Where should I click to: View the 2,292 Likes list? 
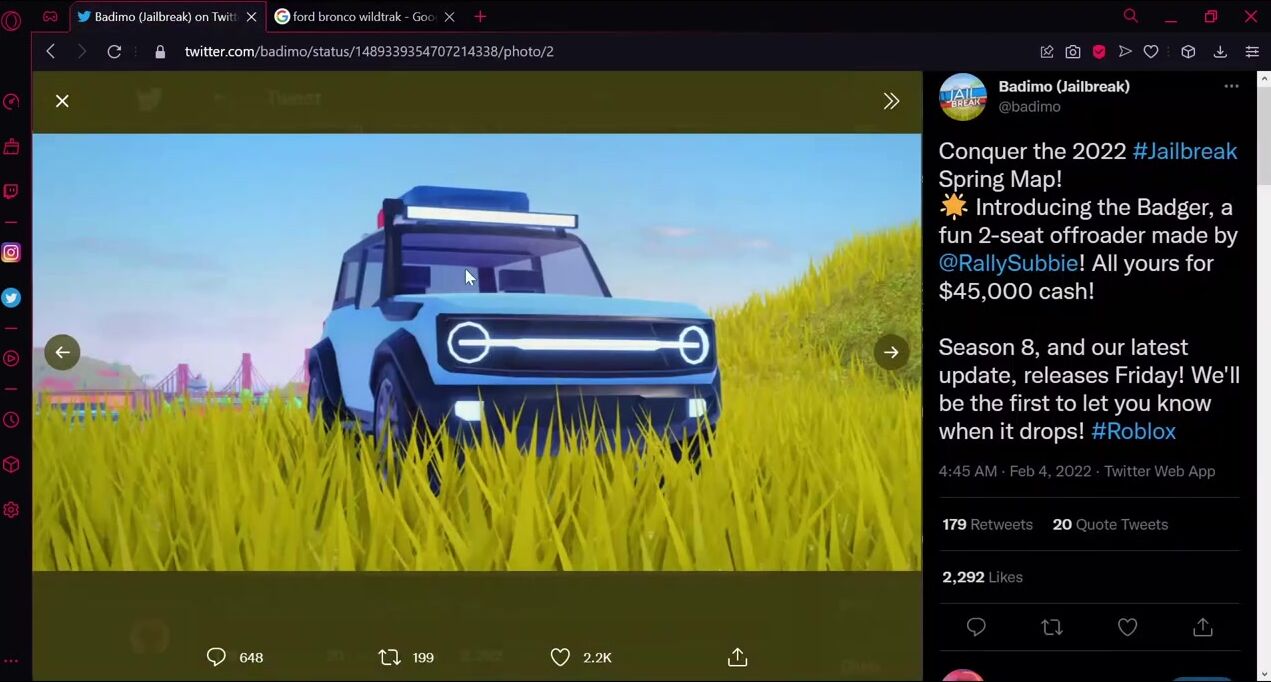click(982, 577)
